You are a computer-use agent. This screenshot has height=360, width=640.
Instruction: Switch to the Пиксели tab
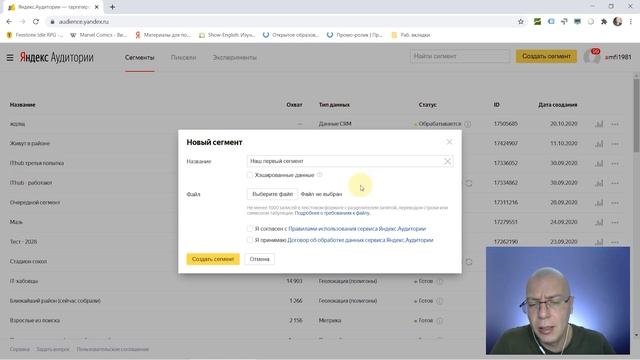tap(183, 58)
